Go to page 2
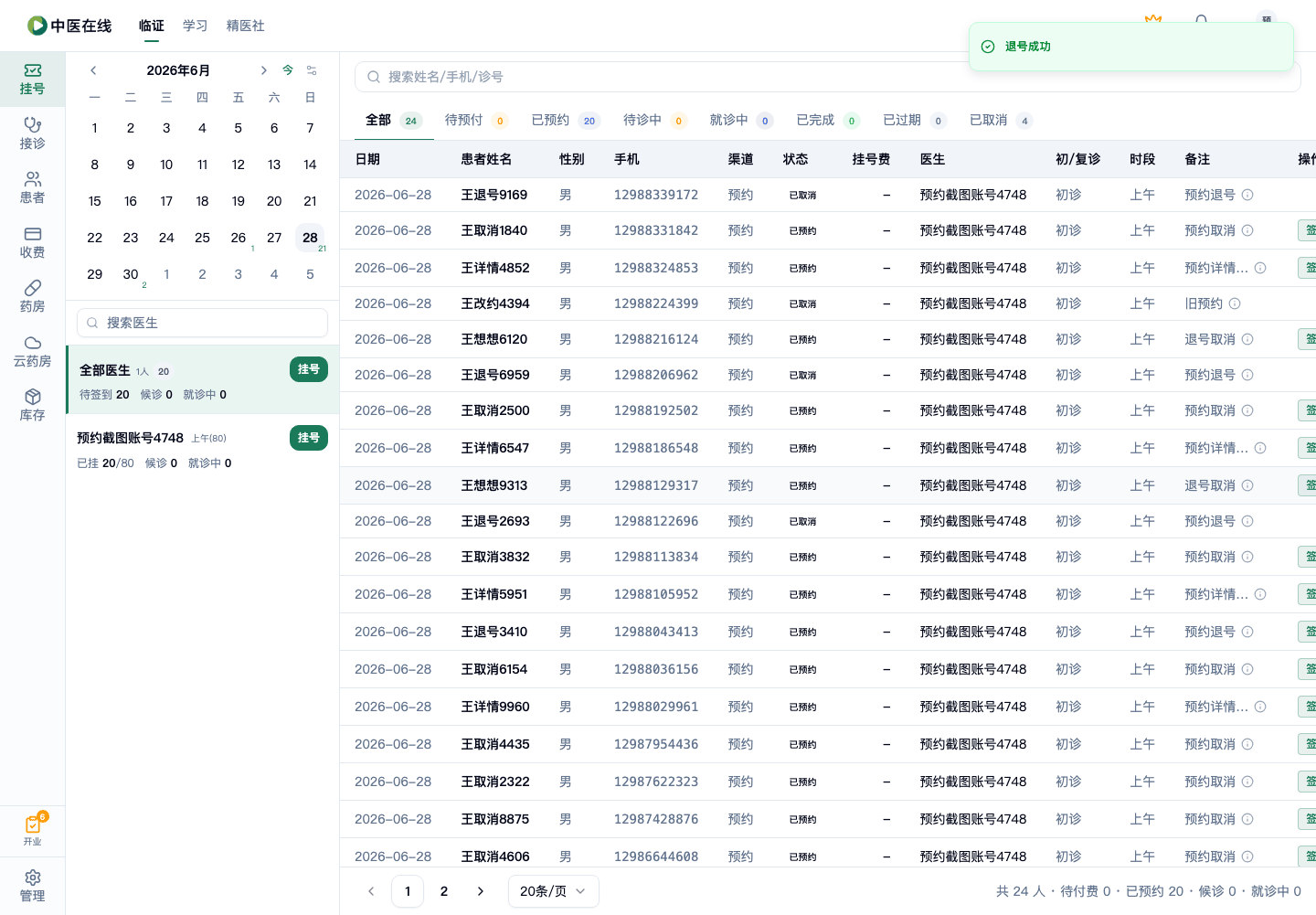Screen dimensions: 1316x915 (444, 891)
